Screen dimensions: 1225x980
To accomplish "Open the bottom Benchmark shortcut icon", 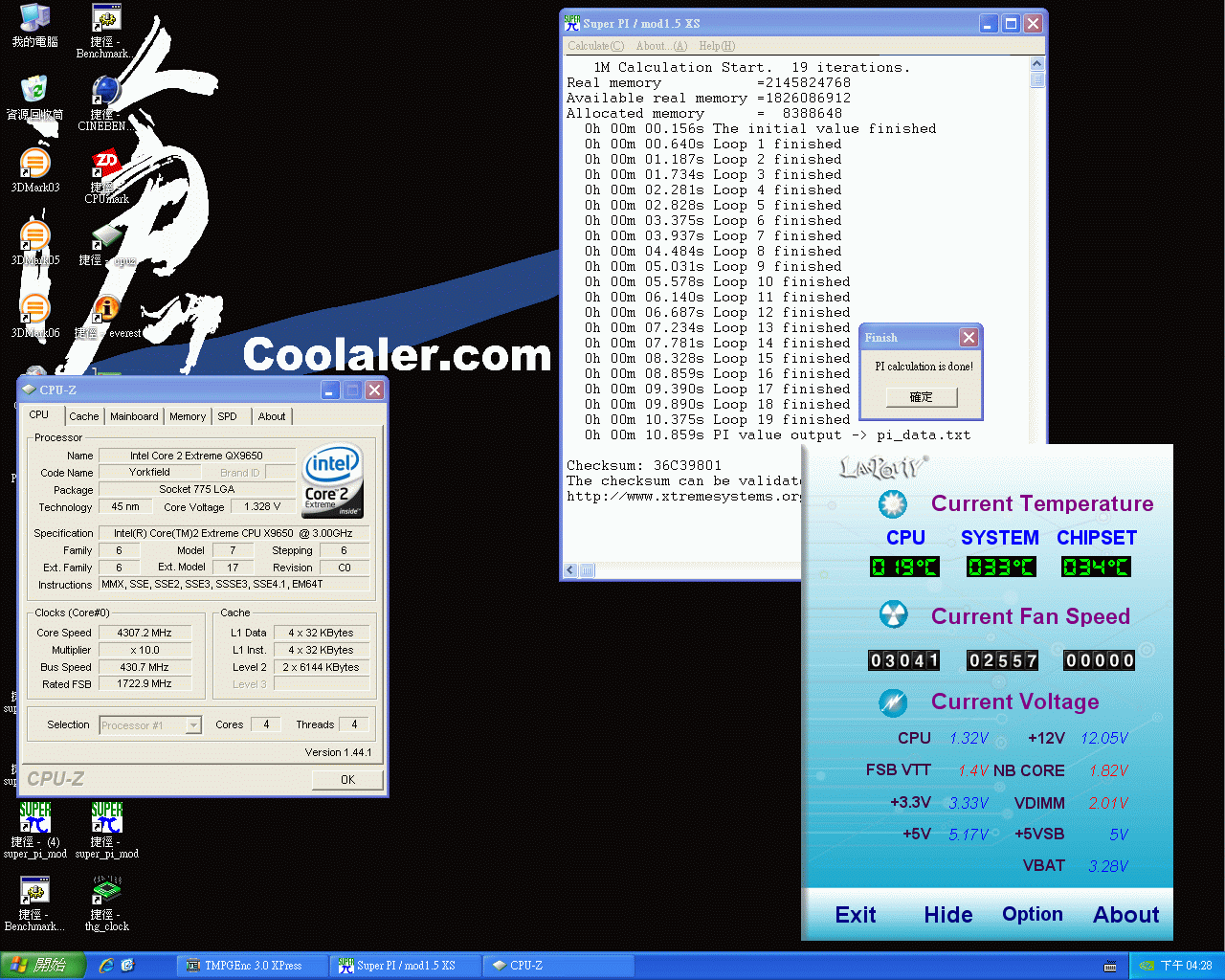I will [34, 903].
